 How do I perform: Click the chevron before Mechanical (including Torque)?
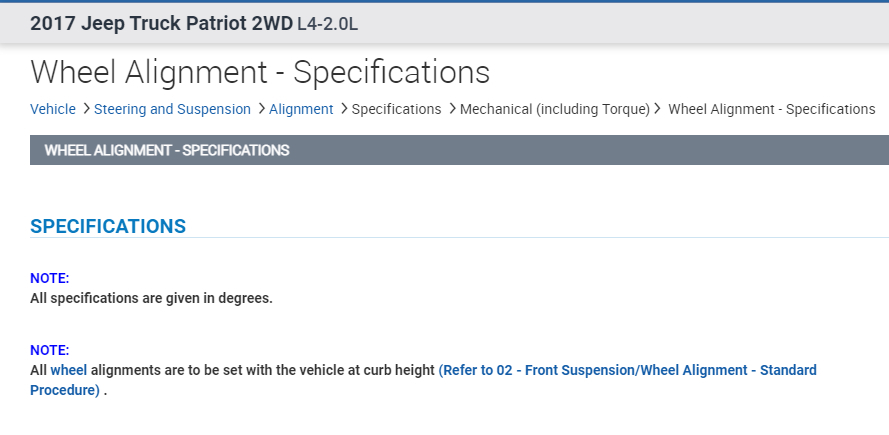[452, 109]
